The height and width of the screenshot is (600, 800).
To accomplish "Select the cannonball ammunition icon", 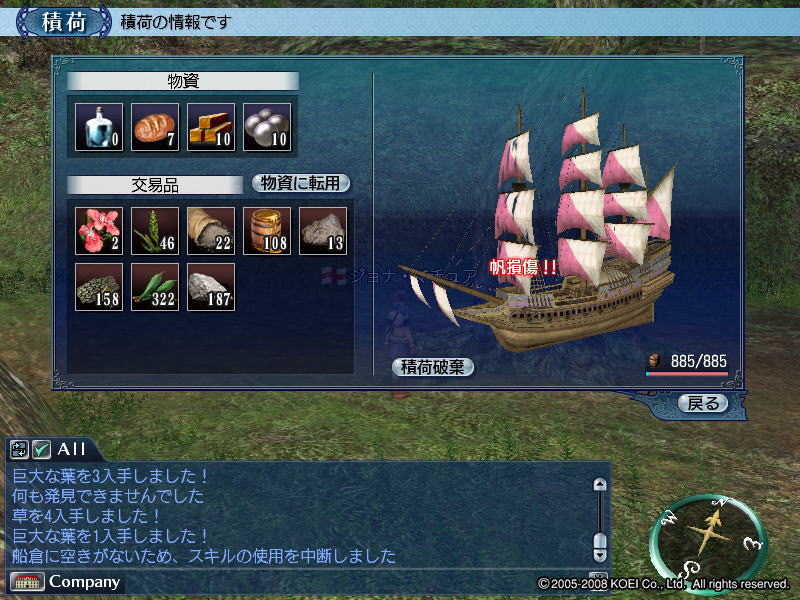I will point(267,127).
